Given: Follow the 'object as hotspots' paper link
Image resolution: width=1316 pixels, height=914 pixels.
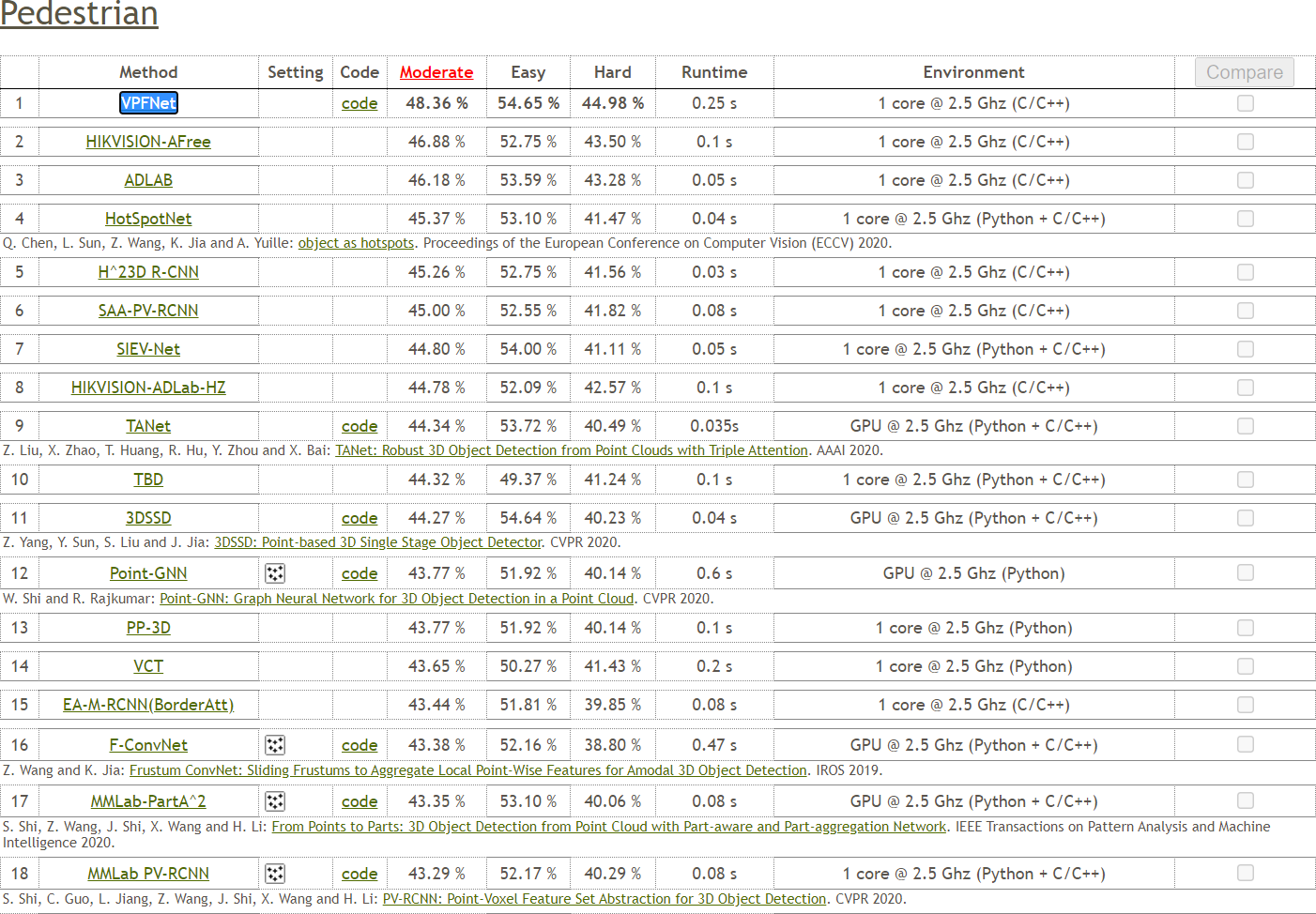Looking at the screenshot, I should 356,243.
